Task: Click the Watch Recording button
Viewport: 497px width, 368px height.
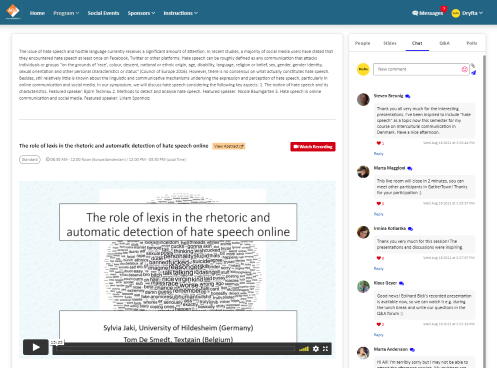Action: point(313,147)
